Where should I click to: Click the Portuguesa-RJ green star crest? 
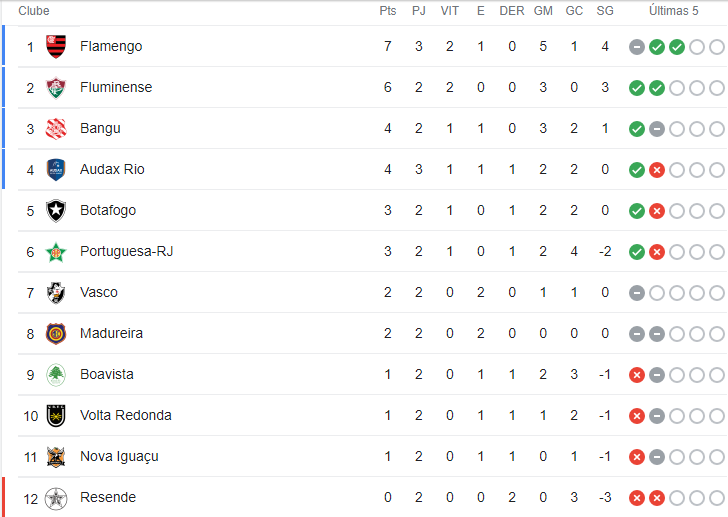[56, 252]
